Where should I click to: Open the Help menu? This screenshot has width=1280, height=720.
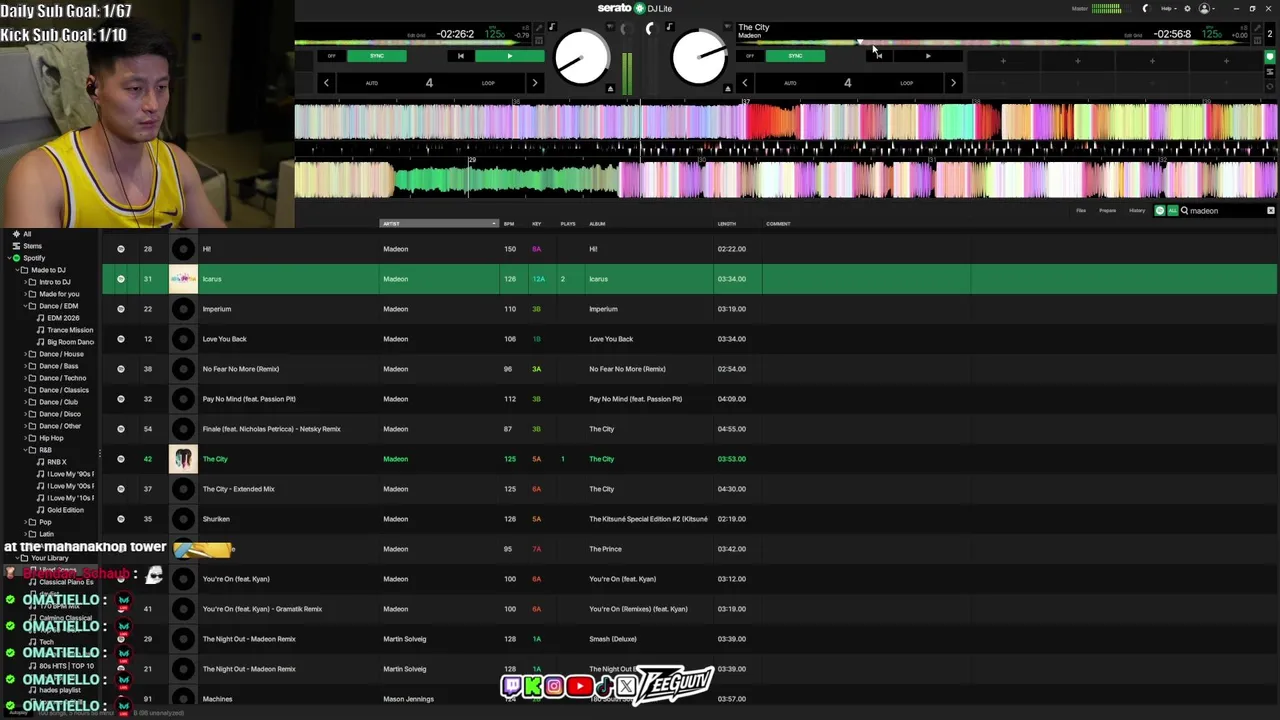pos(1167,8)
